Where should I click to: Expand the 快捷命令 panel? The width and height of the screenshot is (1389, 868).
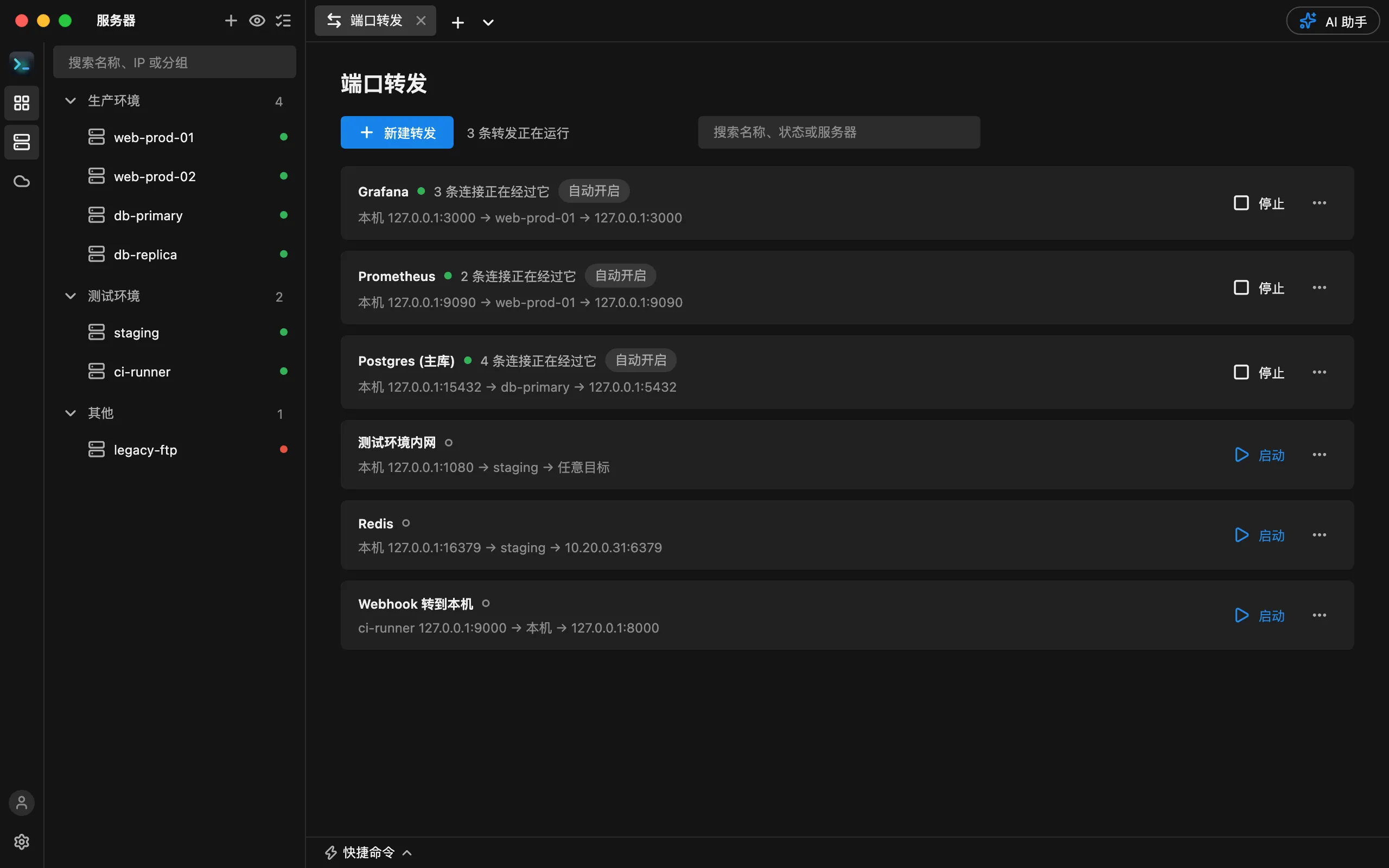click(368, 852)
